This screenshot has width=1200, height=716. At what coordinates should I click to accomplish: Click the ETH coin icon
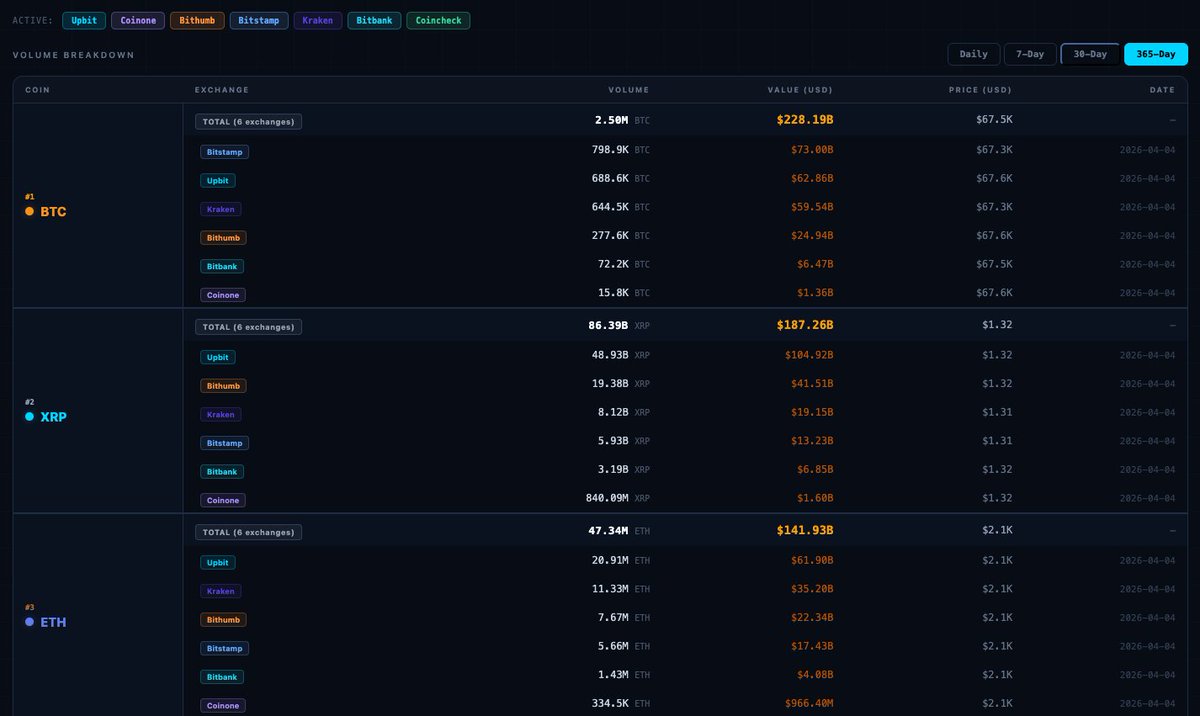point(30,622)
